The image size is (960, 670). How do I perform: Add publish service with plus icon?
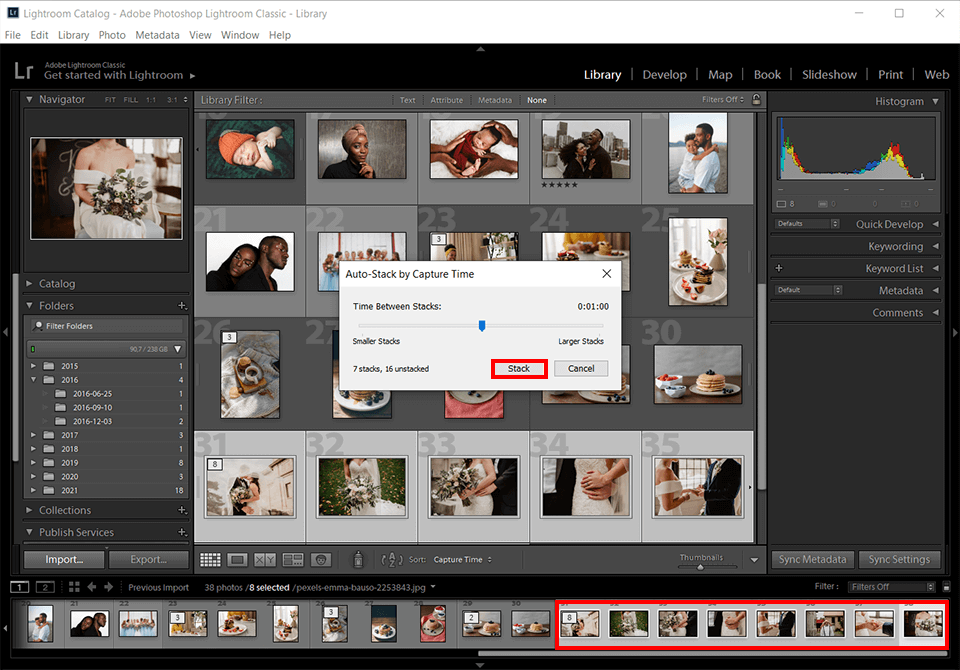coord(182,532)
